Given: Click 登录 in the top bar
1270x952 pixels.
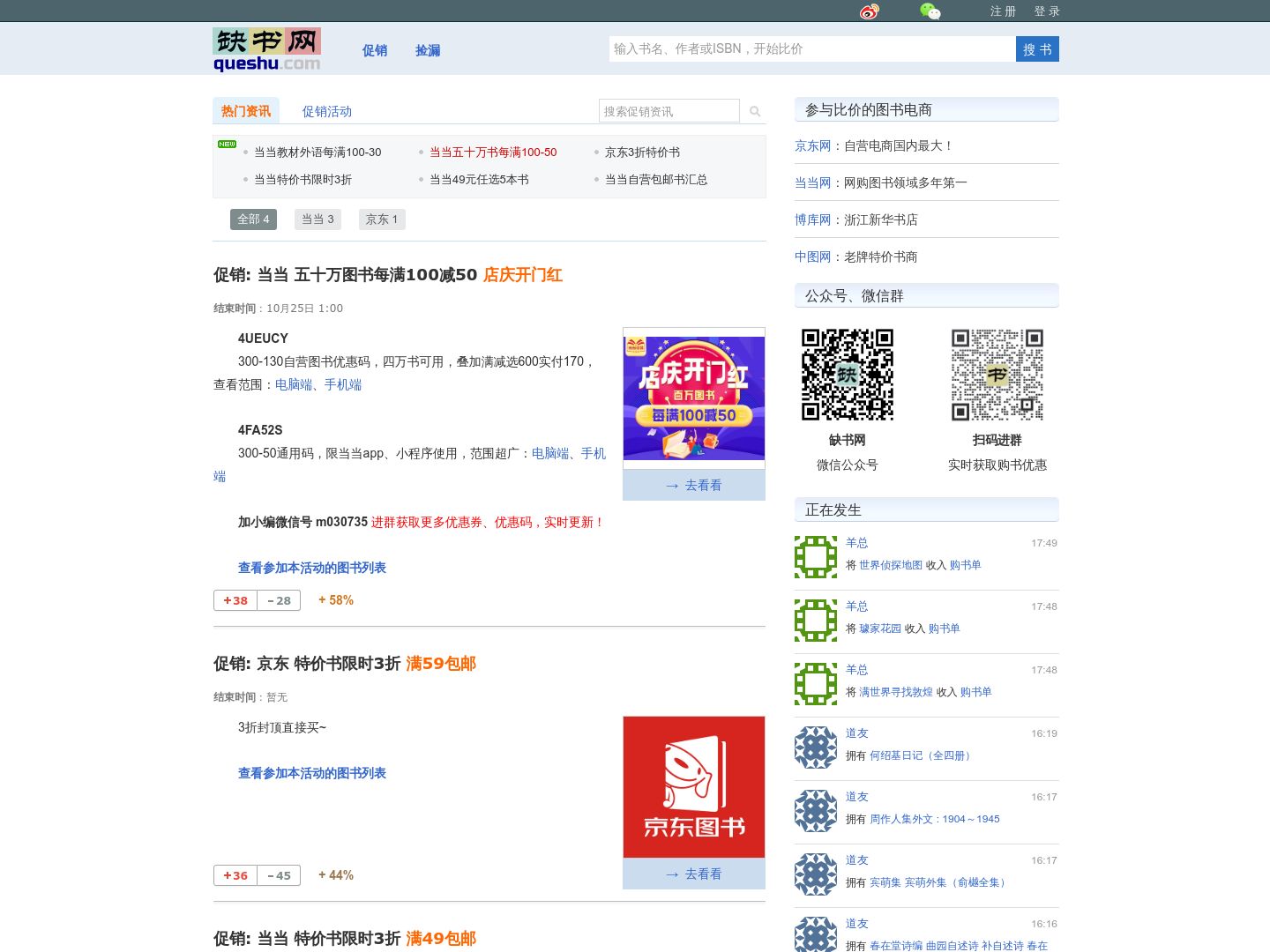Looking at the screenshot, I should click(1047, 11).
